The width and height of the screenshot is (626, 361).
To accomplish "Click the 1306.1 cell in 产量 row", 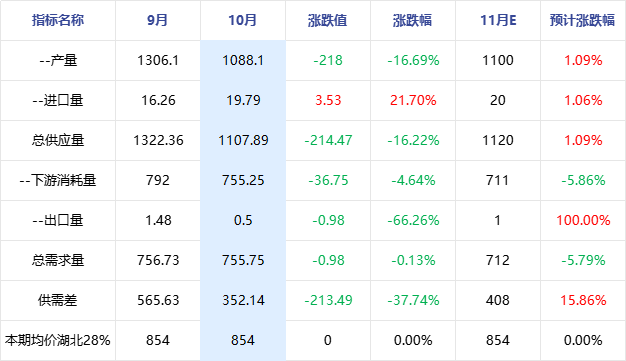I will (158, 60).
